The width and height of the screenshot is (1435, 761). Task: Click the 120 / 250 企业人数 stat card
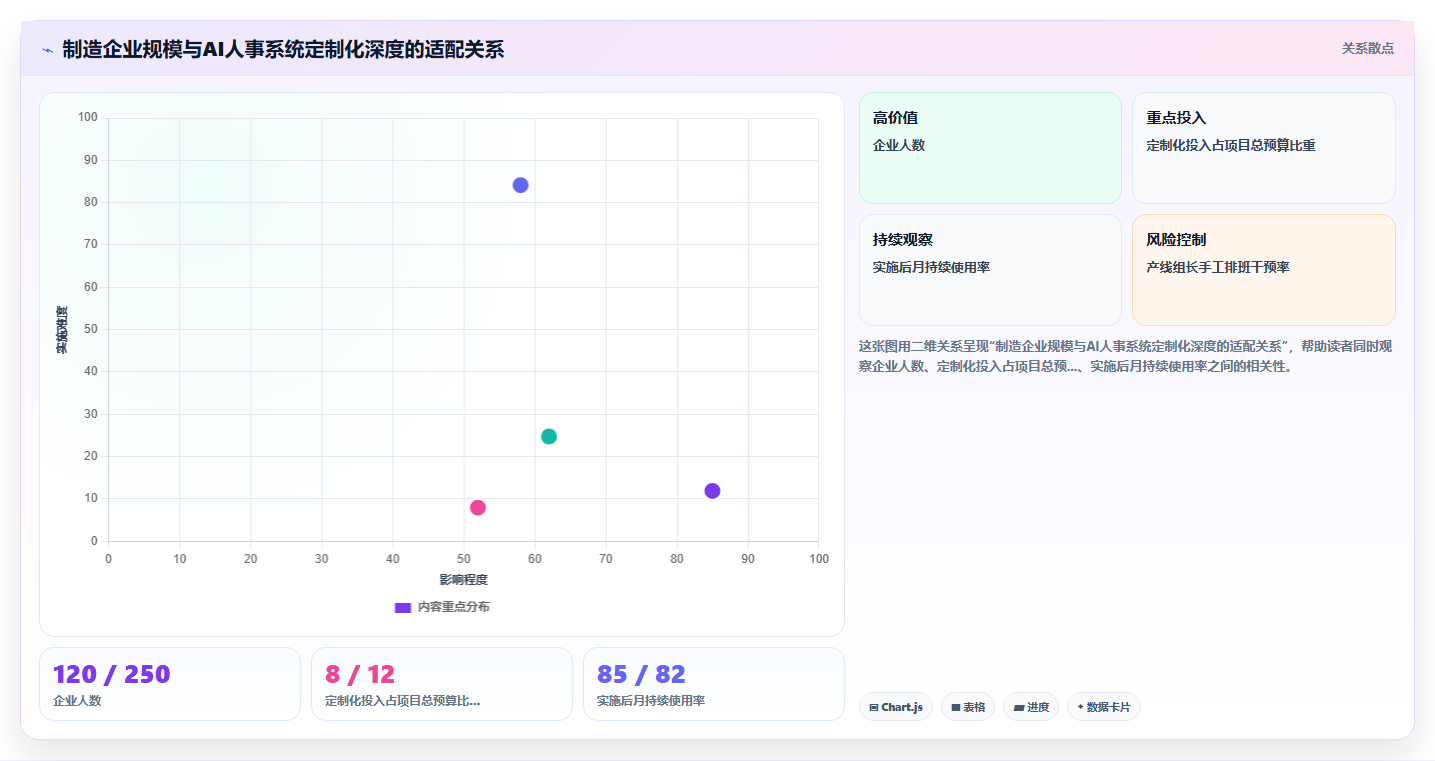(170, 684)
